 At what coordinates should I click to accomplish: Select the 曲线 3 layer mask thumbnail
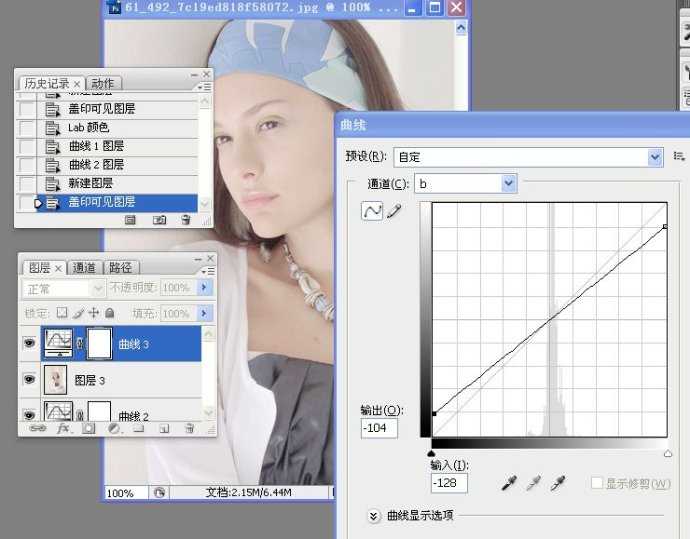[x=100, y=343]
